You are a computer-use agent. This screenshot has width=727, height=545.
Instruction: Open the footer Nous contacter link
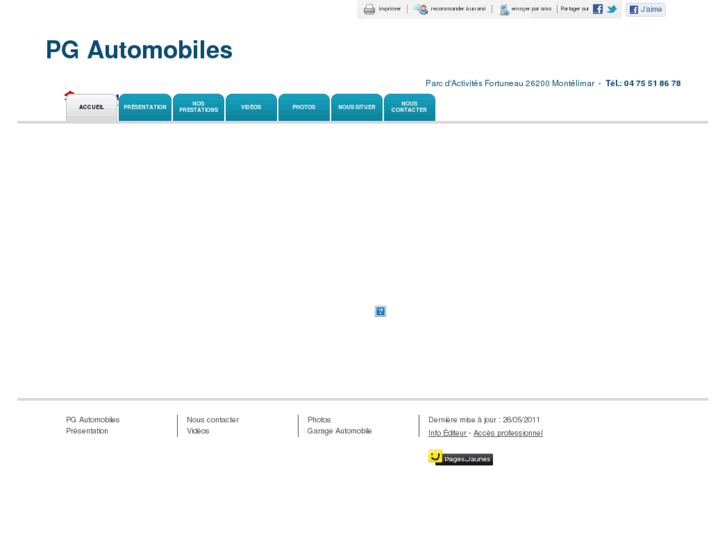pos(212,420)
